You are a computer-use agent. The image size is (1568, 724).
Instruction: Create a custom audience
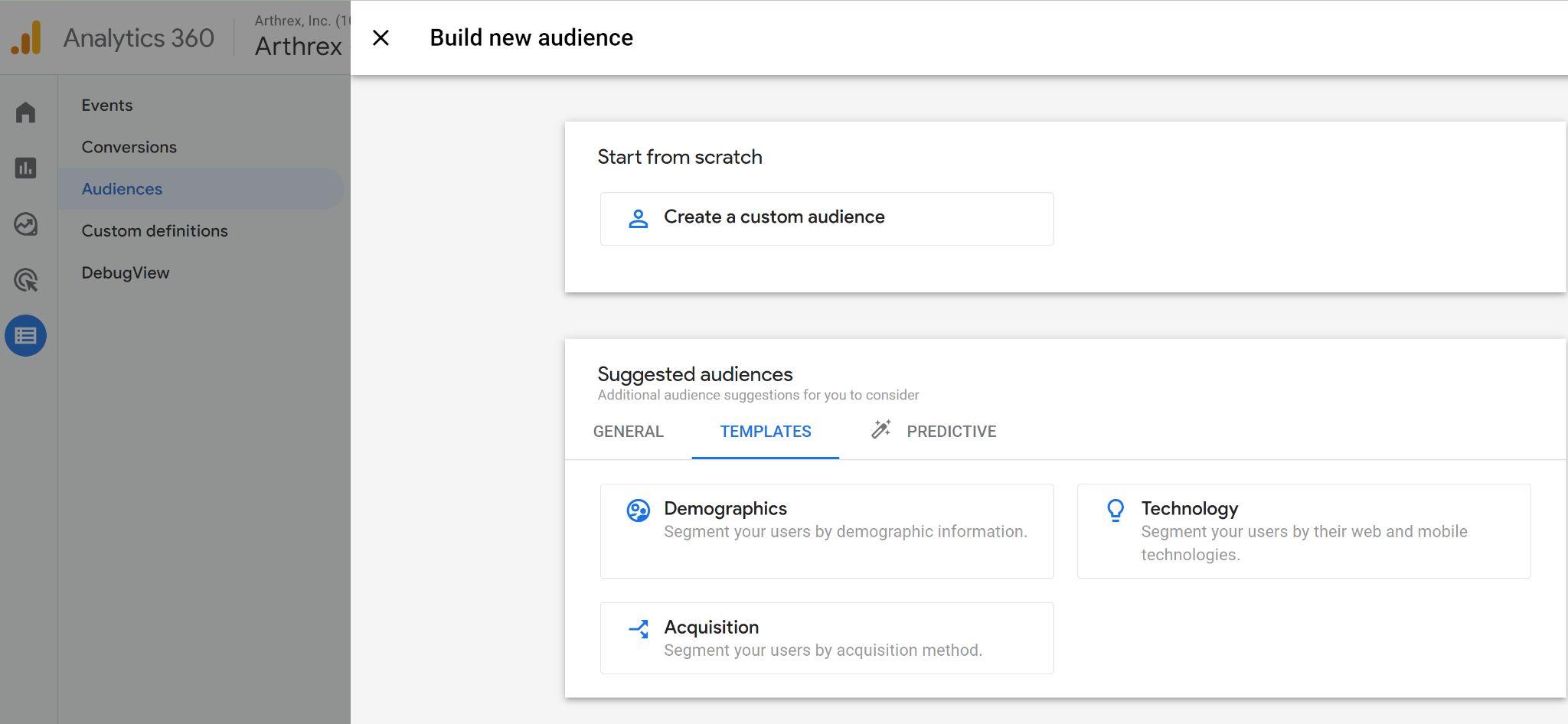pos(826,219)
